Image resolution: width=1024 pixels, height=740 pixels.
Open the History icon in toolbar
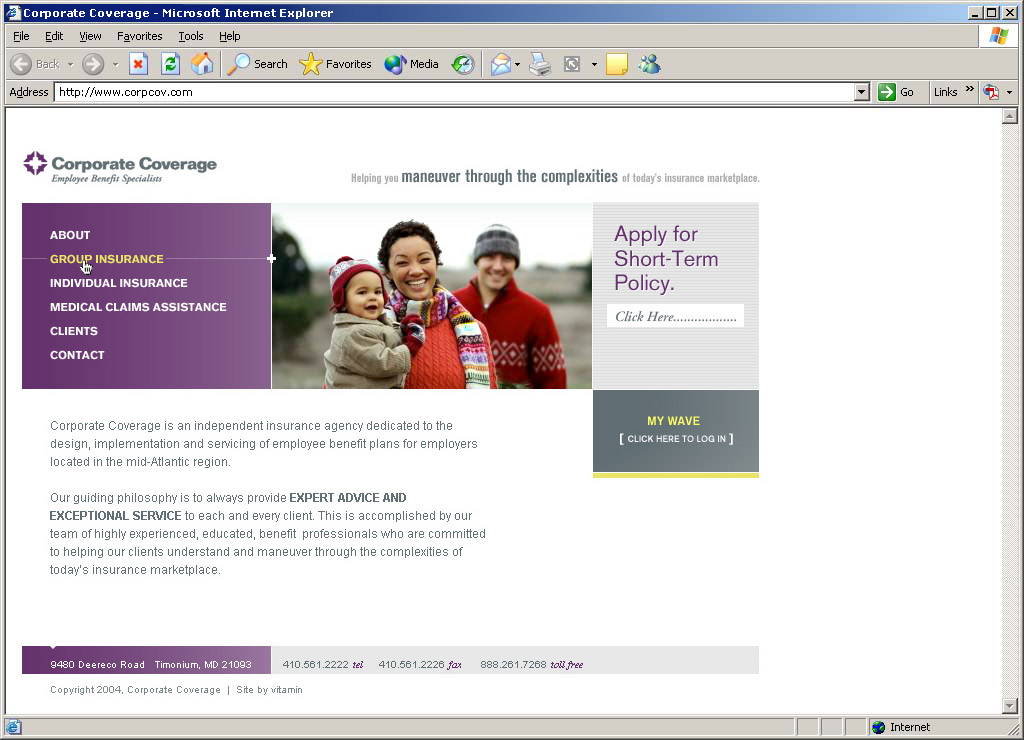pos(462,64)
